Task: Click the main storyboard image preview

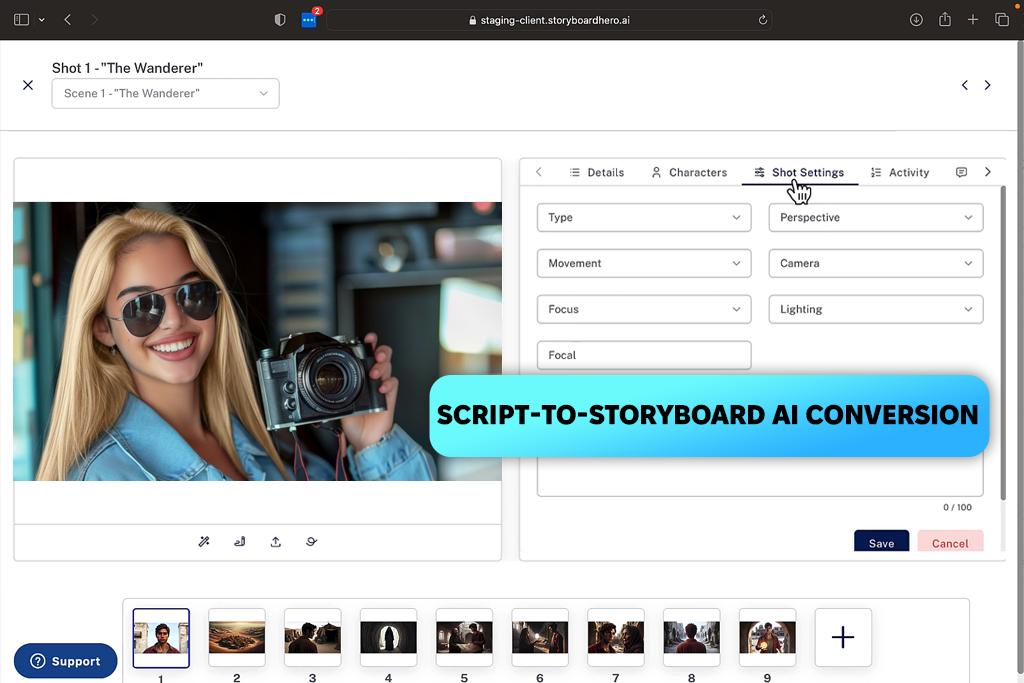Action: (x=257, y=342)
